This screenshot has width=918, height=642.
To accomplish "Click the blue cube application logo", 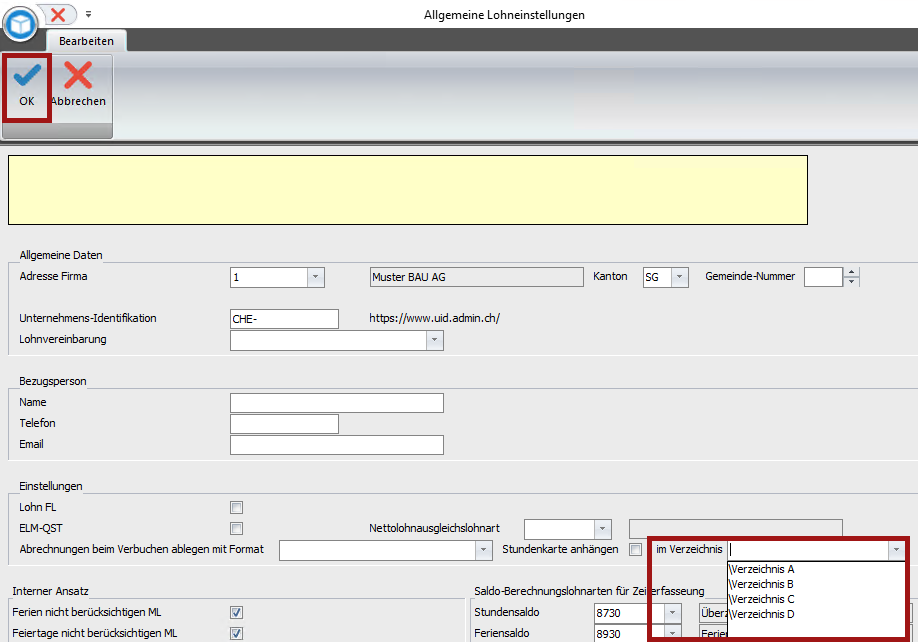I will [x=19, y=22].
